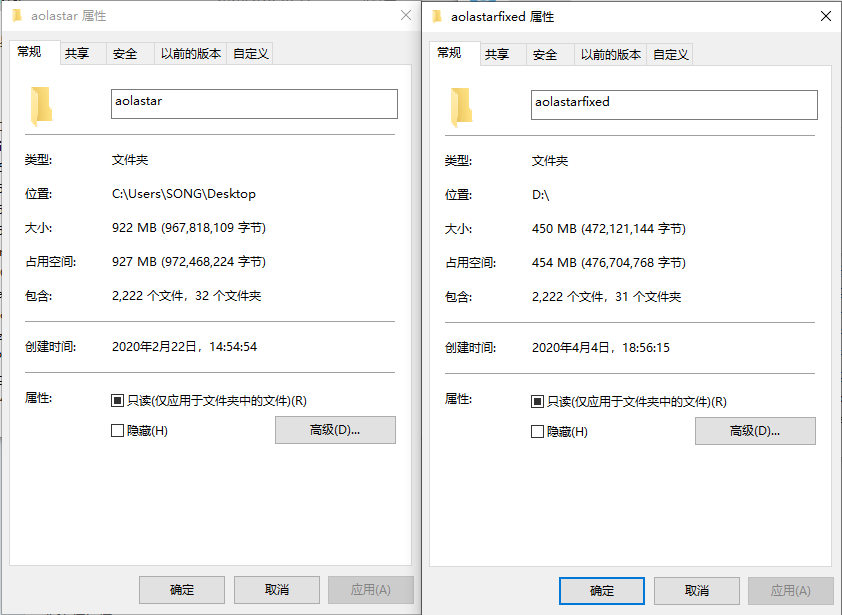
Task: Toggle 隐藏(H) checkbox in aolastarfixed window
Action: click(x=537, y=432)
